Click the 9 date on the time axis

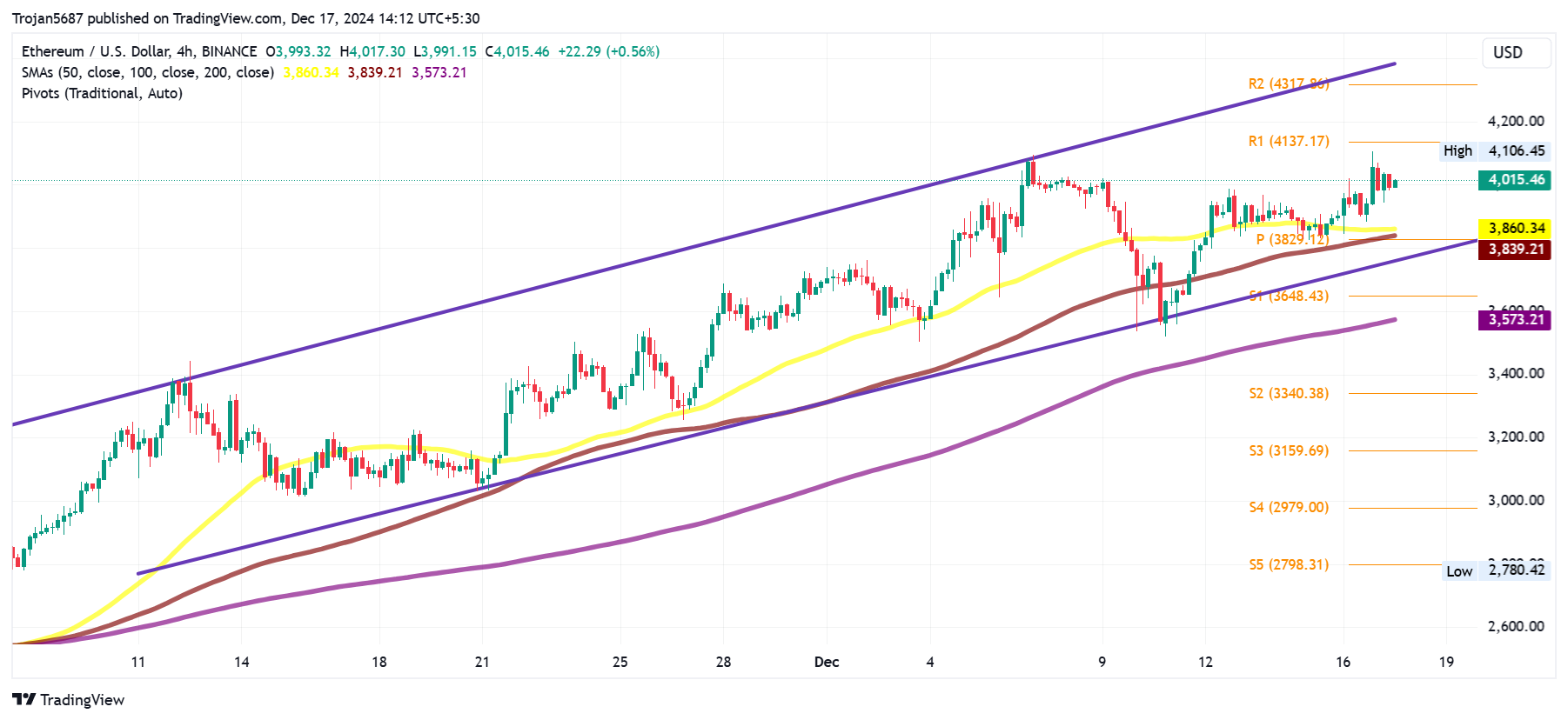(x=1102, y=662)
